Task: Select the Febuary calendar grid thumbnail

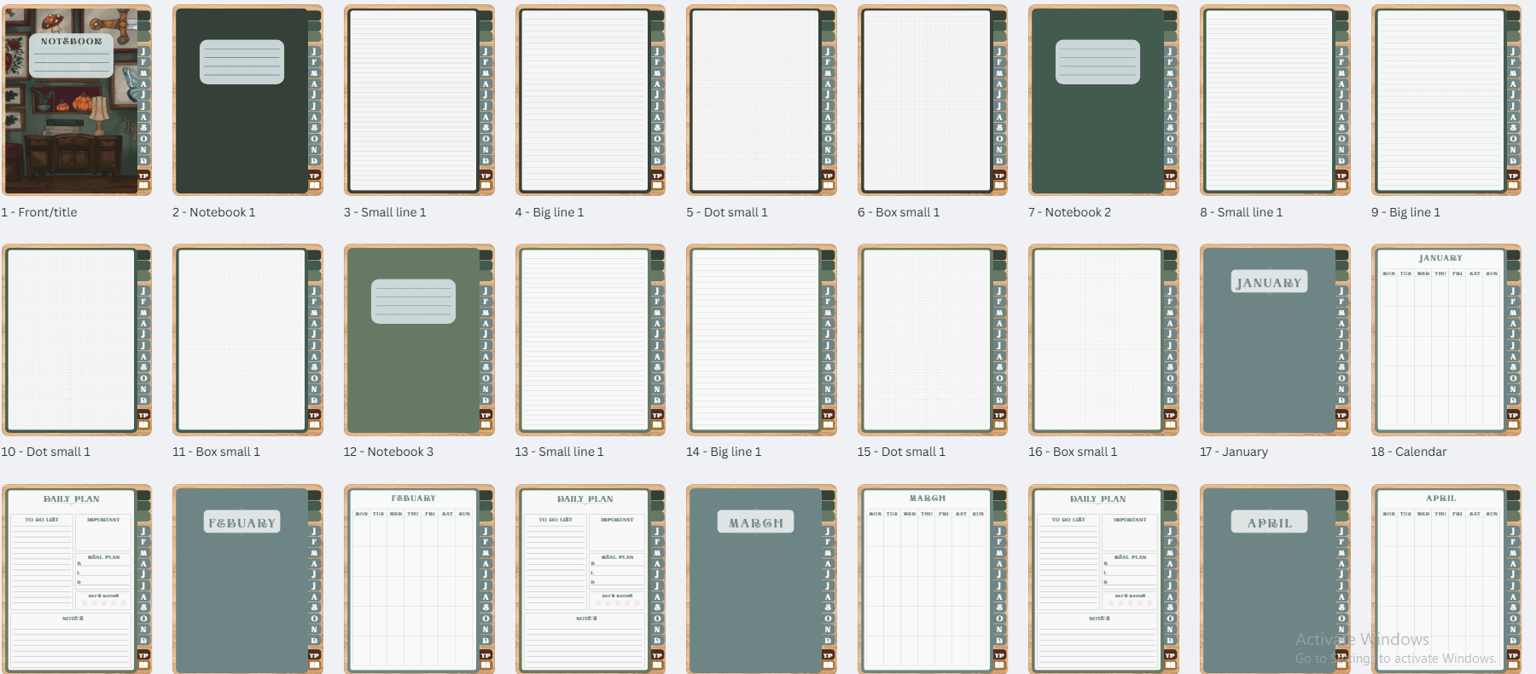Action: [419, 579]
